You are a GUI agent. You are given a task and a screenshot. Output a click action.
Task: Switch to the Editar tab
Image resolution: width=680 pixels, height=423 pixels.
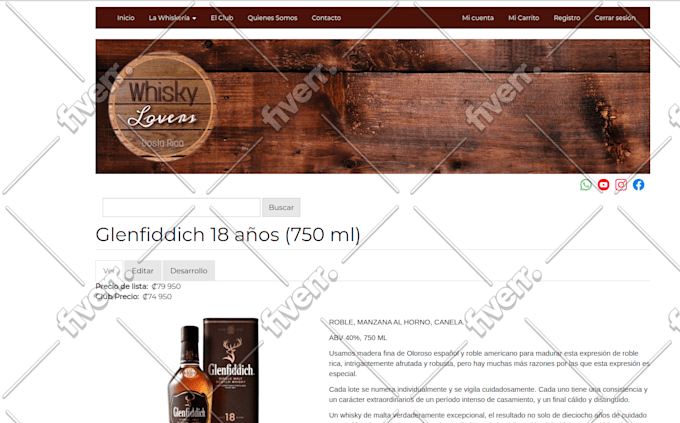[143, 271]
